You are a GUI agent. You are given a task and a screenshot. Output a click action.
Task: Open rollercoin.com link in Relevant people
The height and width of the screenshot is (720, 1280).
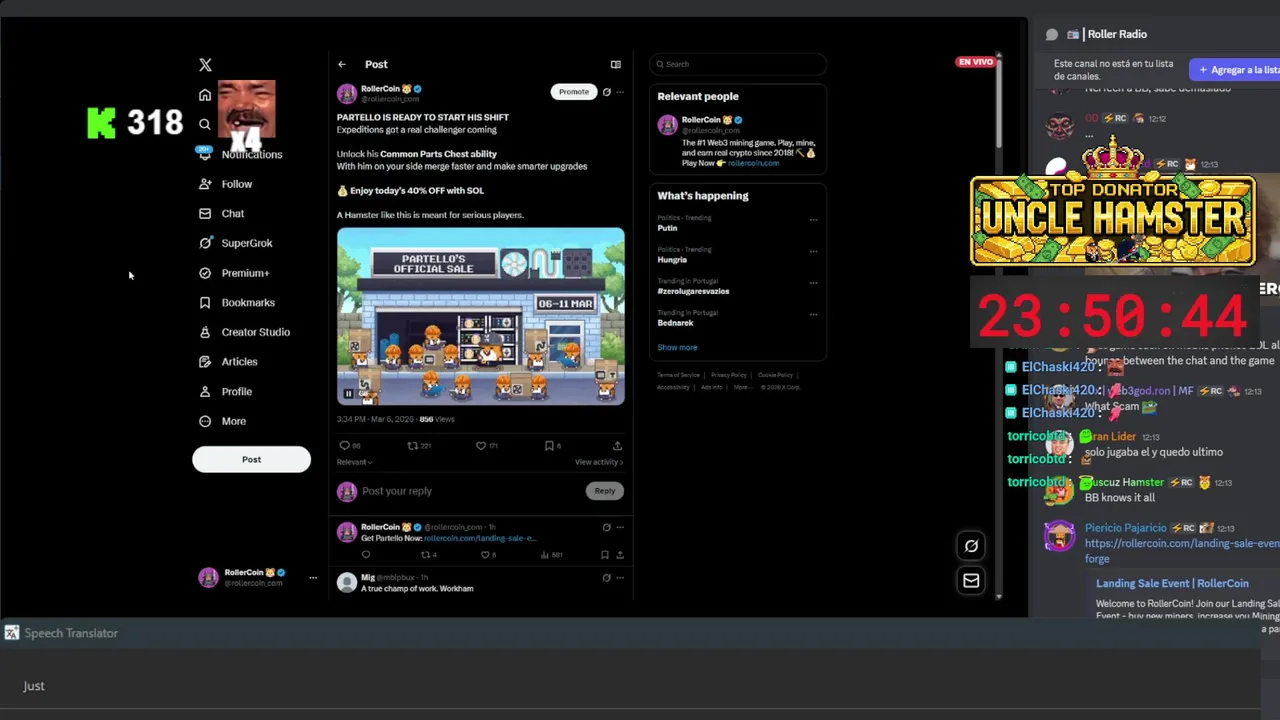click(x=753, y=163)
